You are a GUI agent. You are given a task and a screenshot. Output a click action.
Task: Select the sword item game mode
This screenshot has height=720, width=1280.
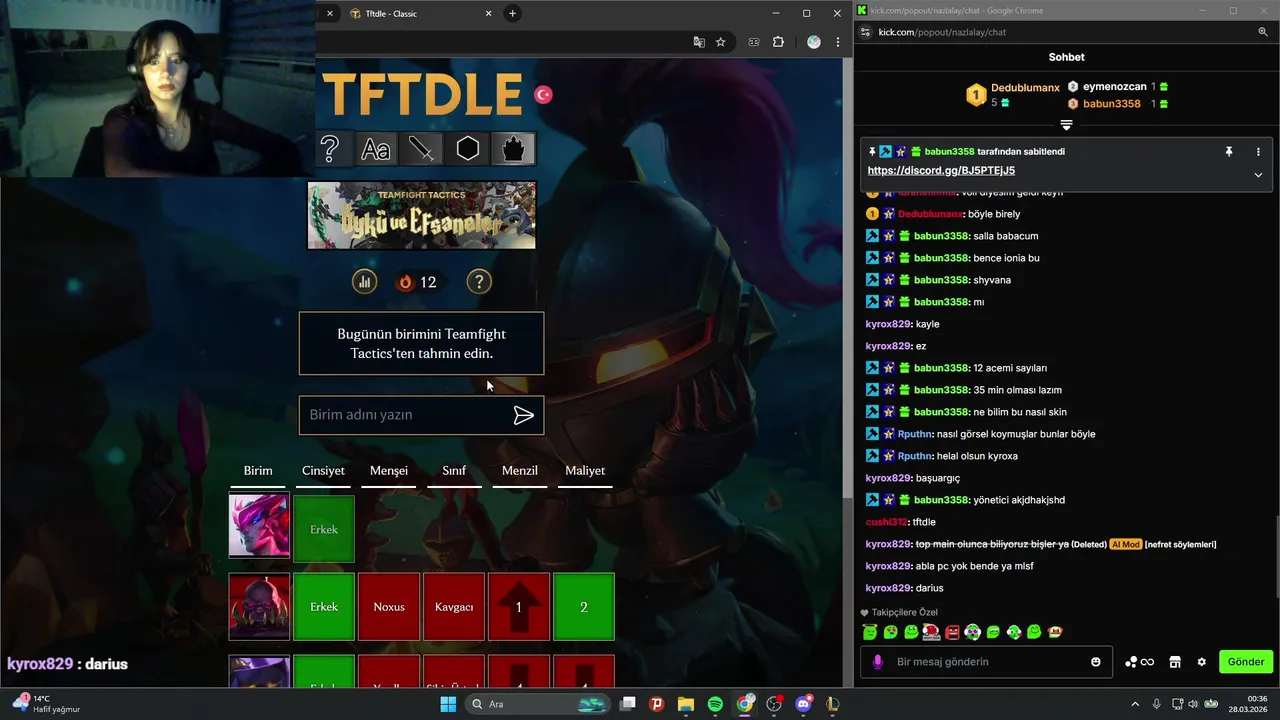pyautogui.click(x=422, y=149)
